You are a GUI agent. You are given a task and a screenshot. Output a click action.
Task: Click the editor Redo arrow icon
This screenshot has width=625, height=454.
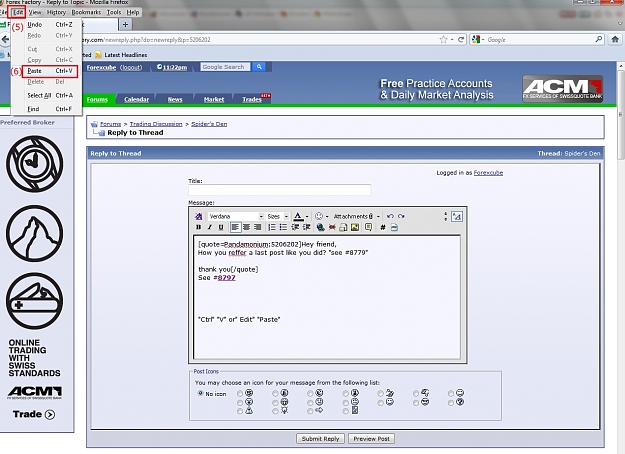(401, 216)
